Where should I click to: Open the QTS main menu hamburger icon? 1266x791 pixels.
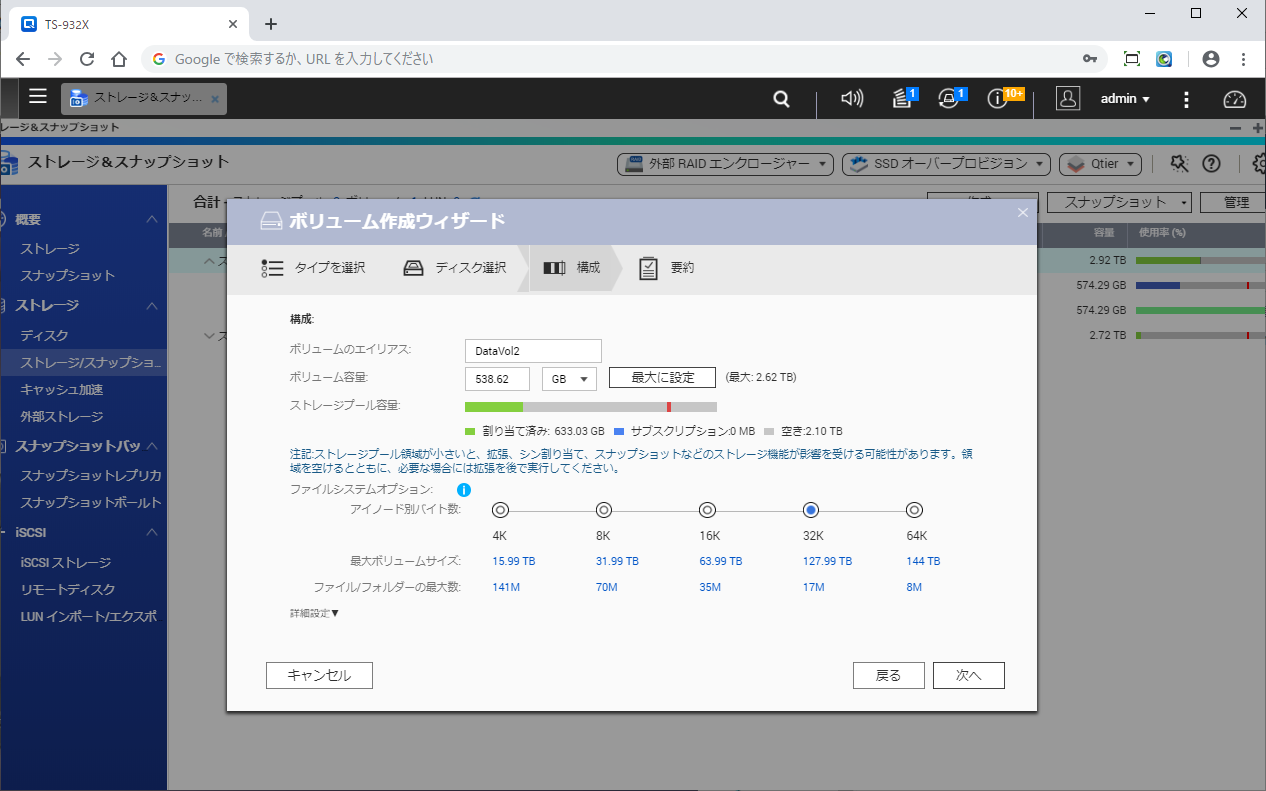point(38,97)
